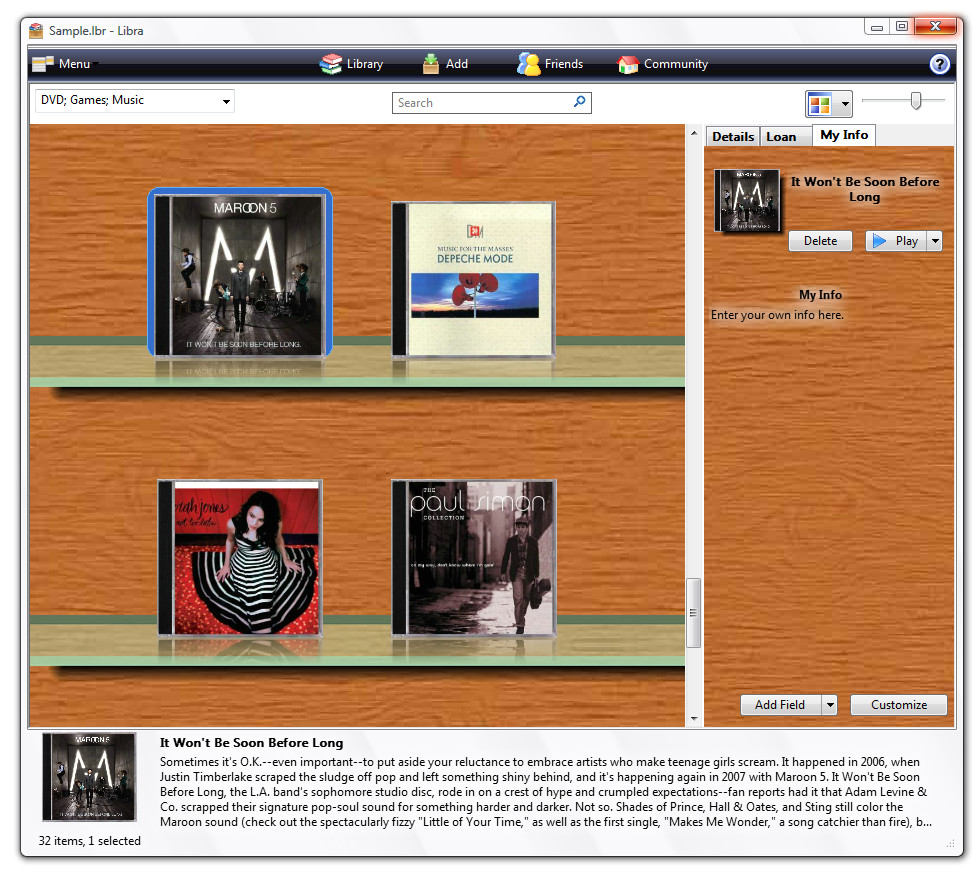
Task: Click the shelf scrollbar down arrow
Action: [694, 719]
